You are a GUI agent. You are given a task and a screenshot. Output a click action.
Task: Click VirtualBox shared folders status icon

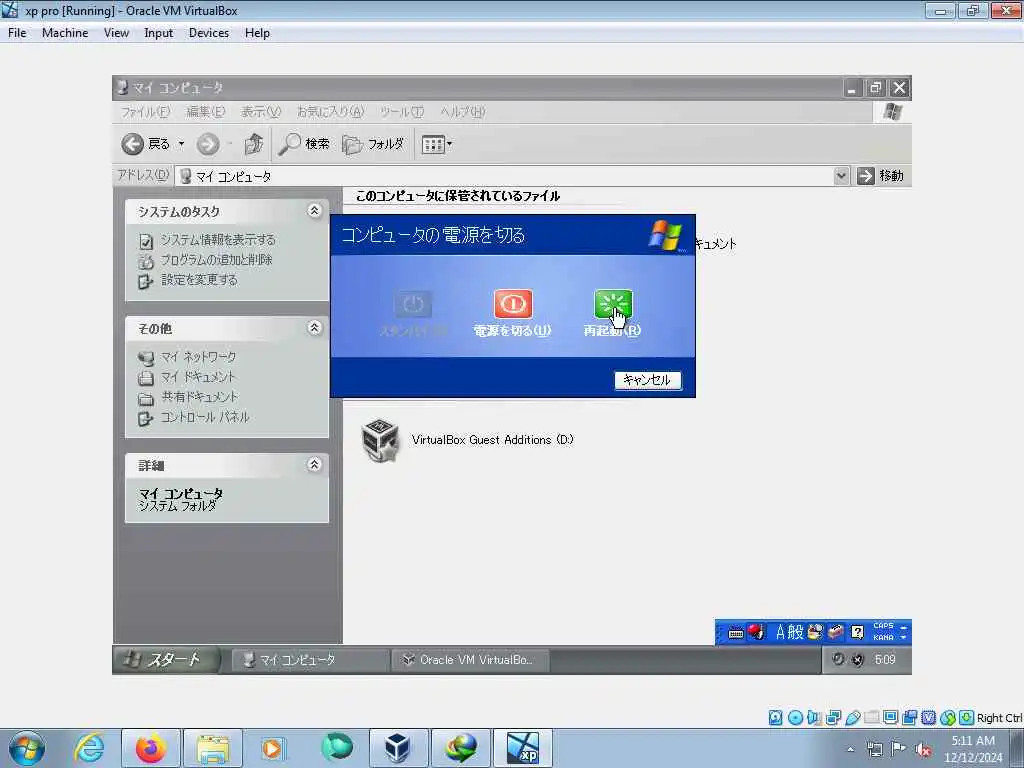tap(871, 718)
